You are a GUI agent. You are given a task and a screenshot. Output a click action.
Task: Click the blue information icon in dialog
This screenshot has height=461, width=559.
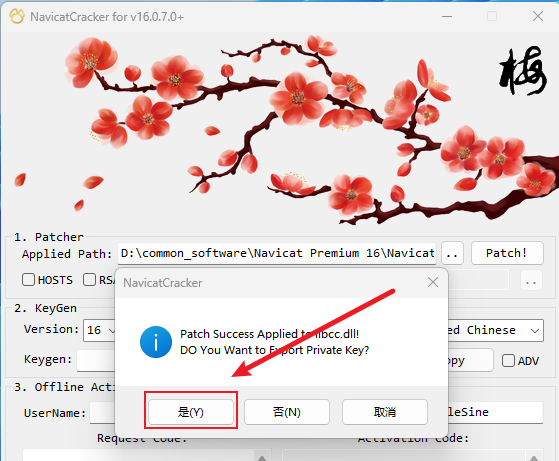pyautogui.click(x=156, y=342)
